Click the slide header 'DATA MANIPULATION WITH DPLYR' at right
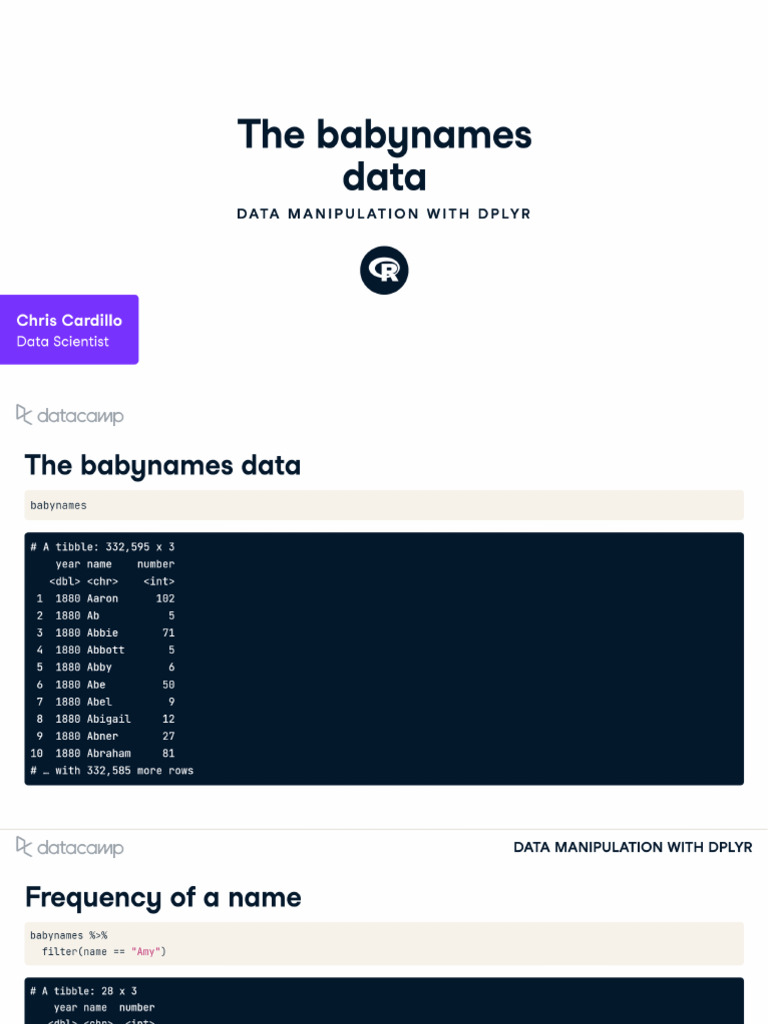This screenshot has height=1024, width=768. pos(632,847)
